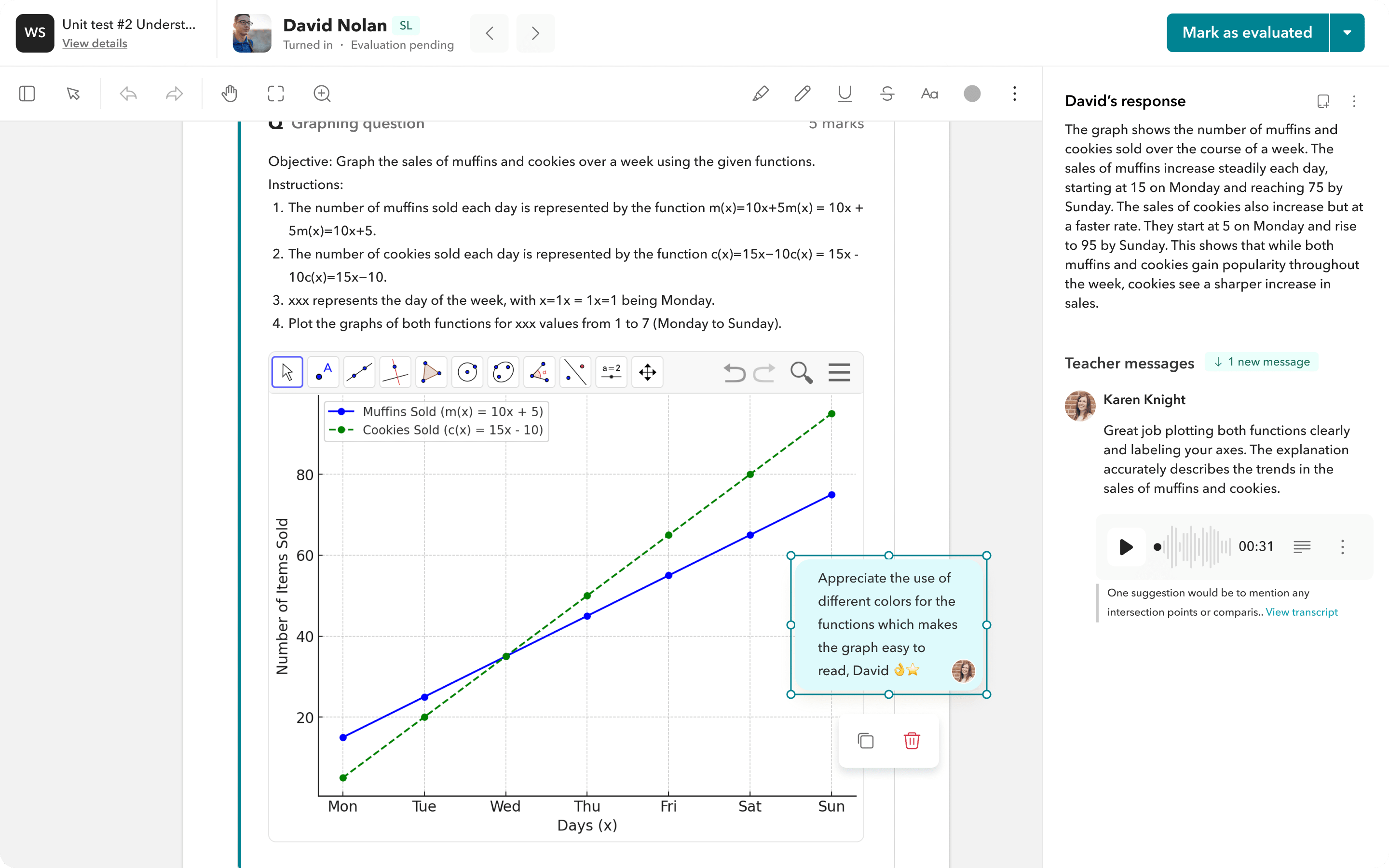Image resolution: width=1389 pixels, height=868 pixels.
Task: Duplicate the sticky note comment
Action: pos(865,741)
